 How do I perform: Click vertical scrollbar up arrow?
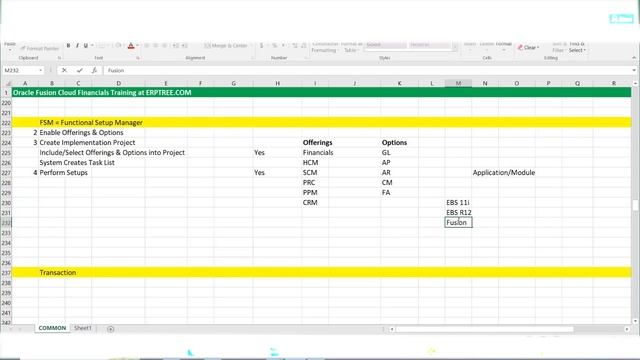point(635,83)
